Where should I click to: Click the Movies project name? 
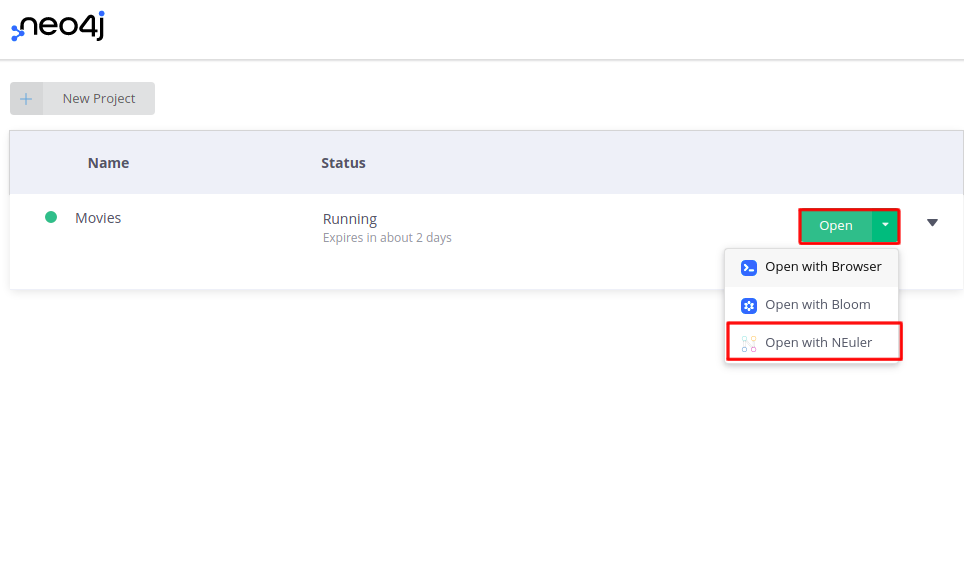click(98, 218)
